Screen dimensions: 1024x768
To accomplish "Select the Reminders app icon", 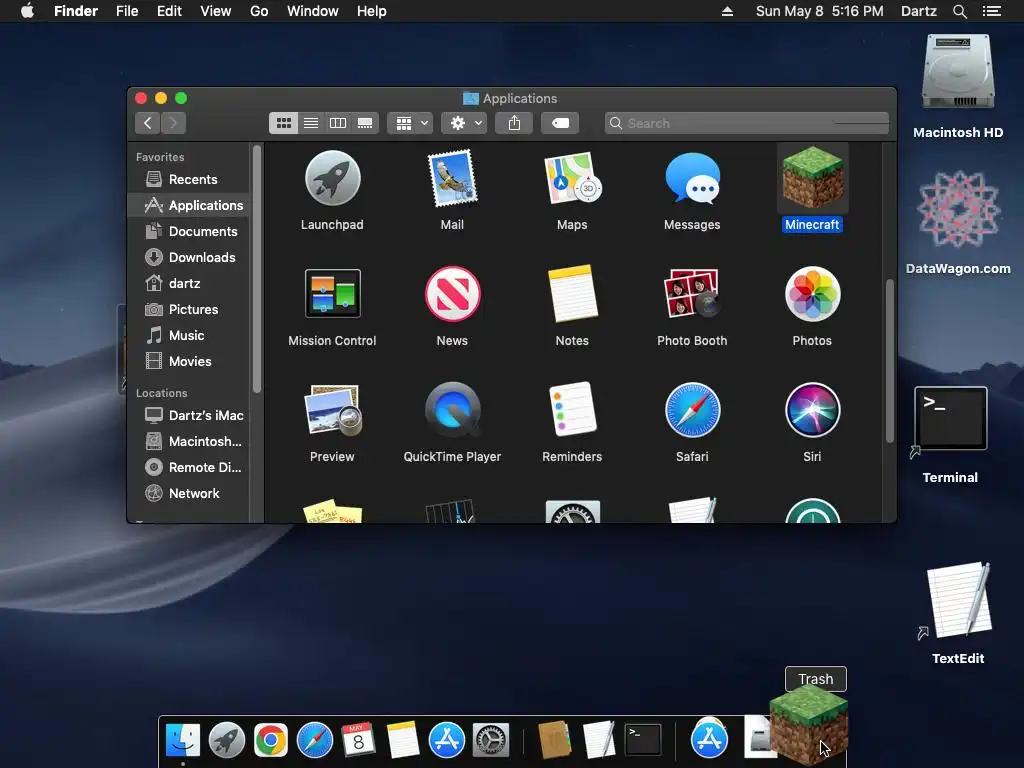I will coord(572,409).
